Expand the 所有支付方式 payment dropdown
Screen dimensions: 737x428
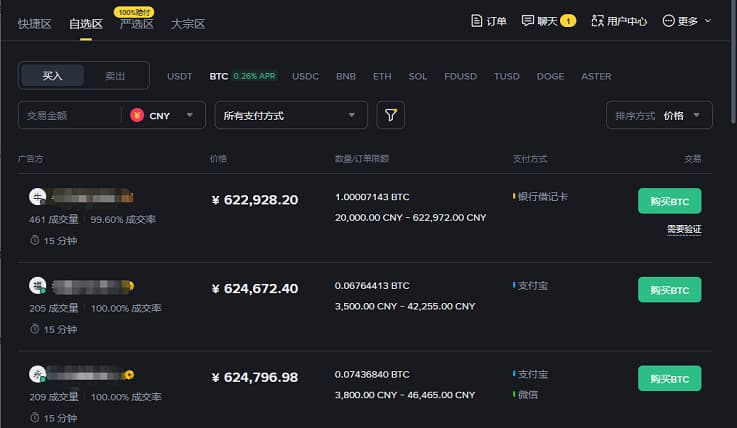click(289, 116)
